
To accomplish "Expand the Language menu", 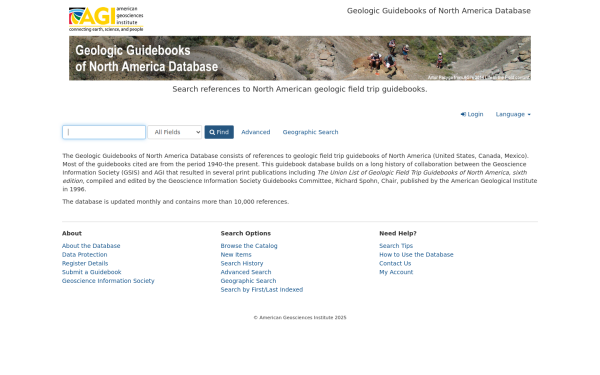I will 513,114.
